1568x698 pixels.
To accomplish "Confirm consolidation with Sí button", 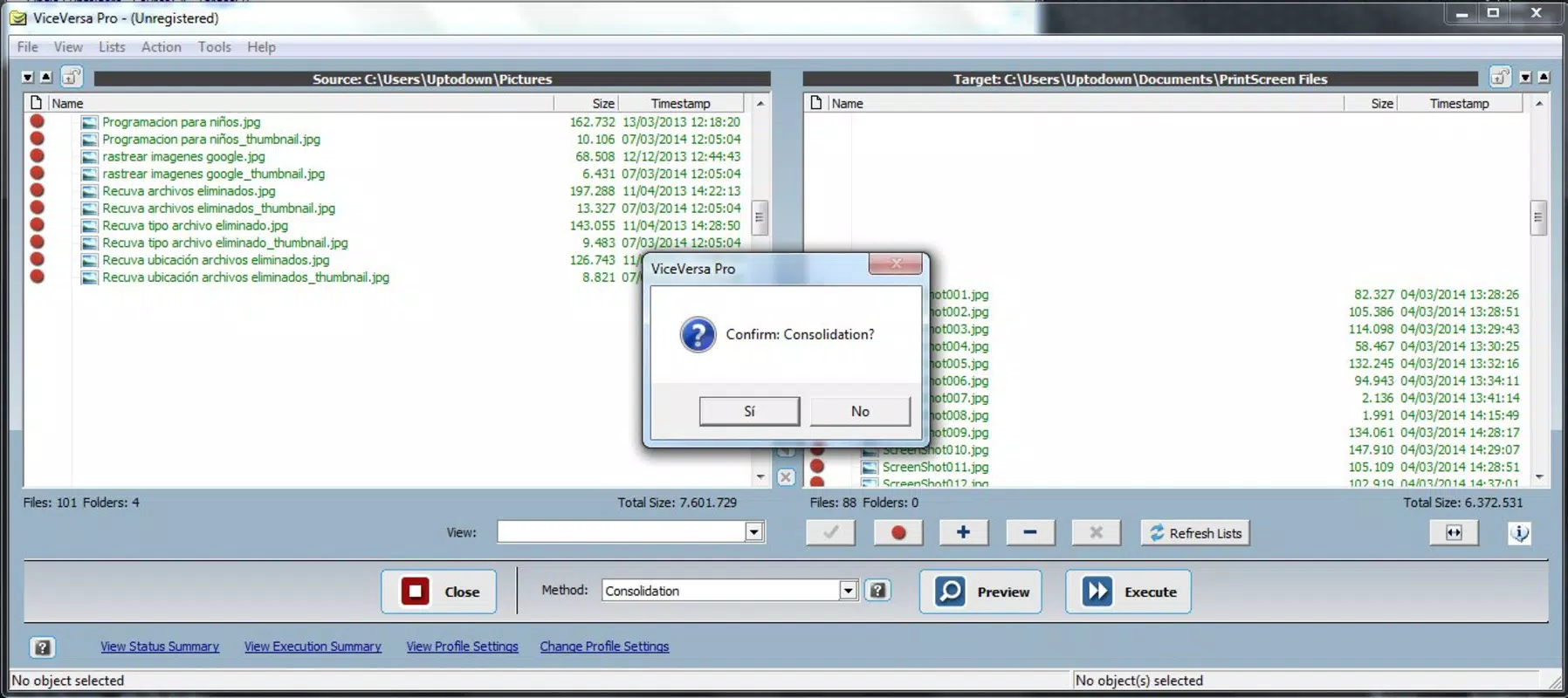I will 749,411.
